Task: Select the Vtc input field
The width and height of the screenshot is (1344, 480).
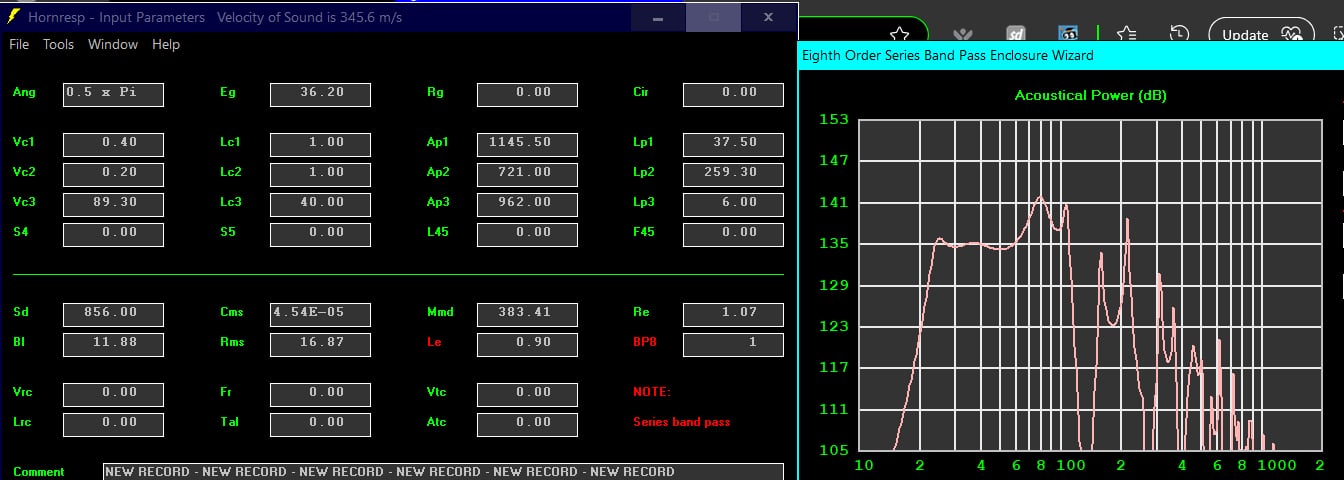Action: click(527, 395)
